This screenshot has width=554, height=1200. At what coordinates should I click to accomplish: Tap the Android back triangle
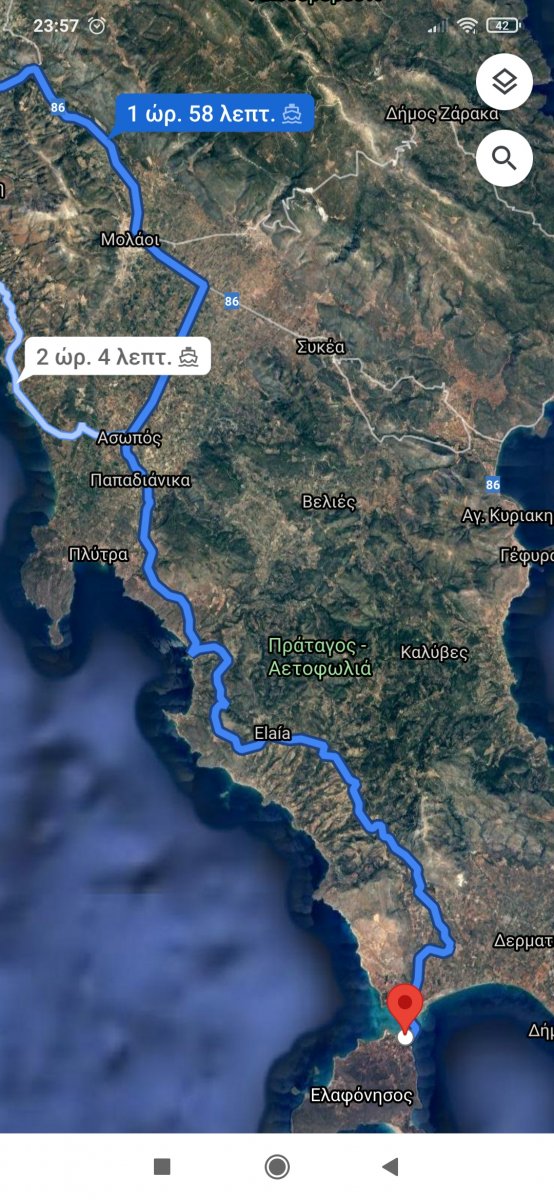pyautogui.click(x=391, y=1166)
